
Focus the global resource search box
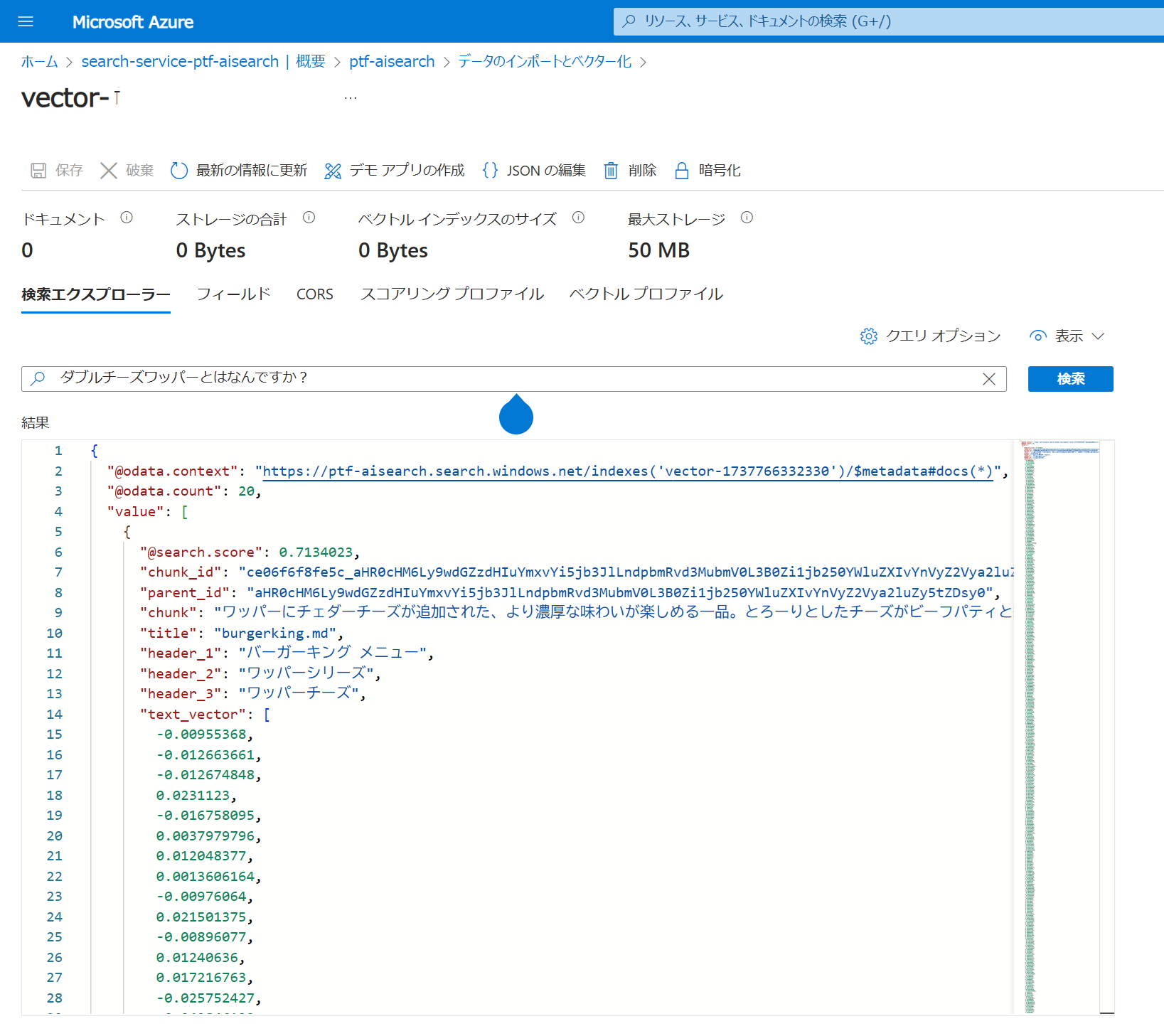(x=889, y=21)
